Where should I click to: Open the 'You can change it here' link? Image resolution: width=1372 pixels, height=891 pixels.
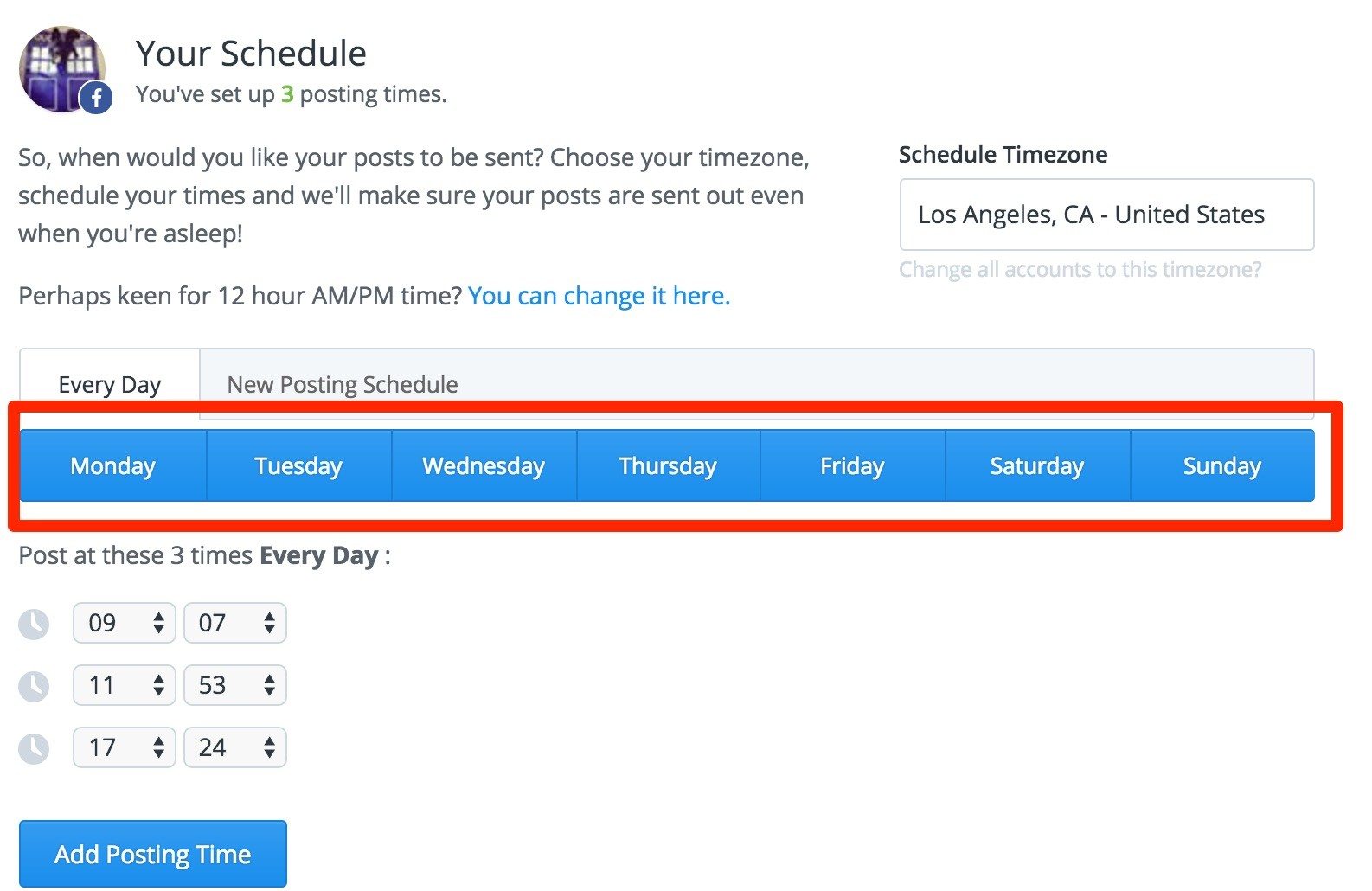(x=599, y=296)
